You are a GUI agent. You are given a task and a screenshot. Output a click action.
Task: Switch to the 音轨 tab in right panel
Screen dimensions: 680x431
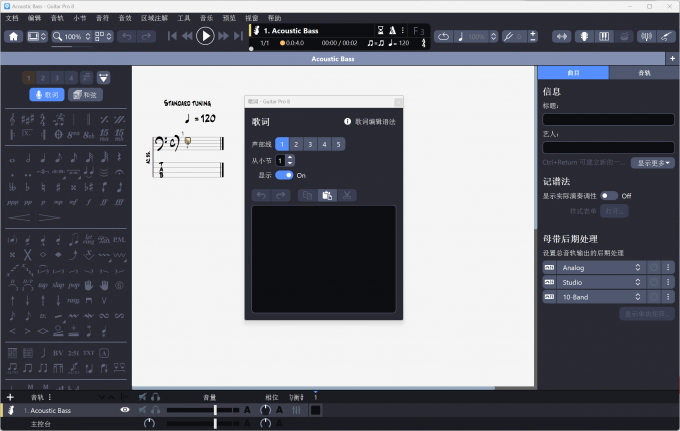pos(643,73)
